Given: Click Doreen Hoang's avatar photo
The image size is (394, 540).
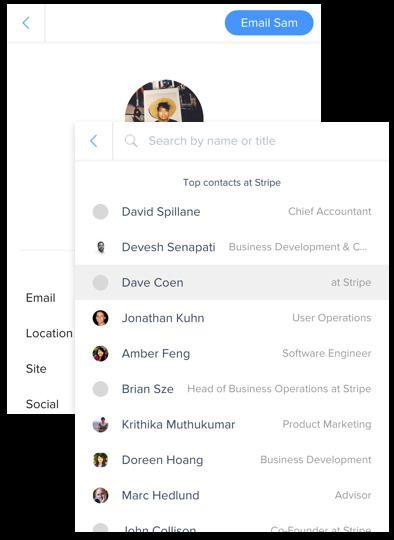Looking at the screenshot, I should pyautogui.click(x=101, y=460).
